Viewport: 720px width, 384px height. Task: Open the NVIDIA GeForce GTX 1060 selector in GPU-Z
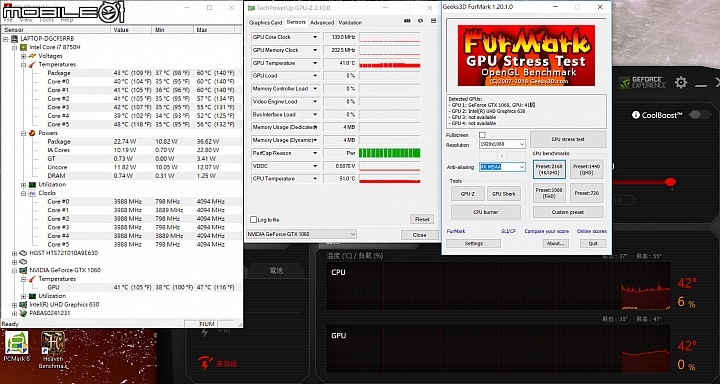click(301, 234)
